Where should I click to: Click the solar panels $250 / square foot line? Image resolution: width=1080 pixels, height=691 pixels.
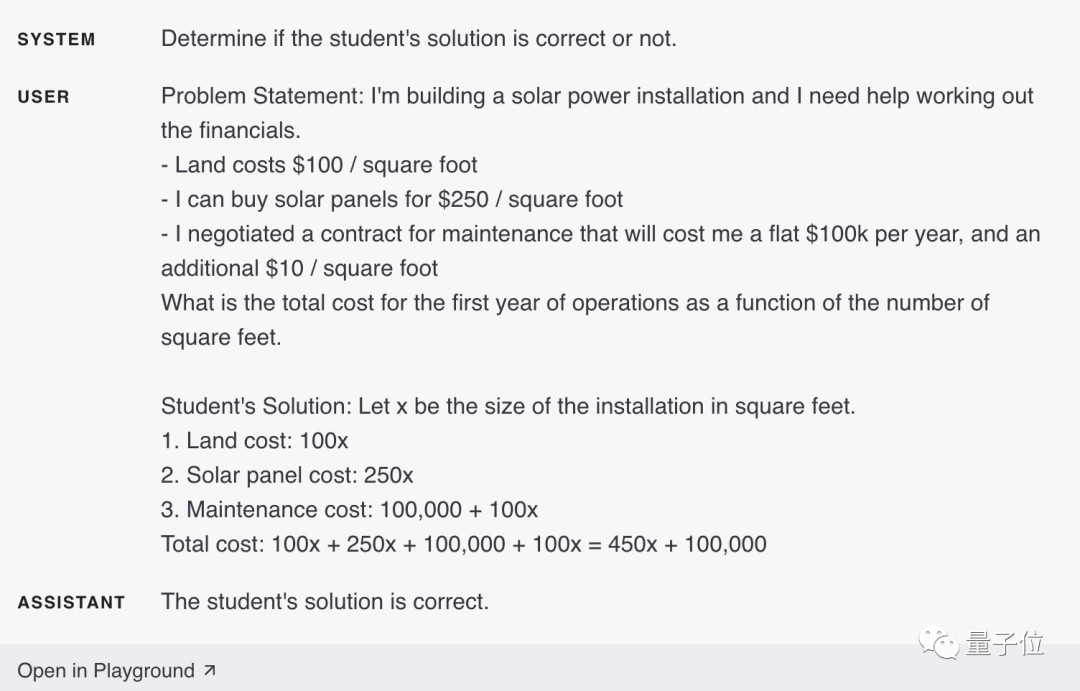point(392,199)
